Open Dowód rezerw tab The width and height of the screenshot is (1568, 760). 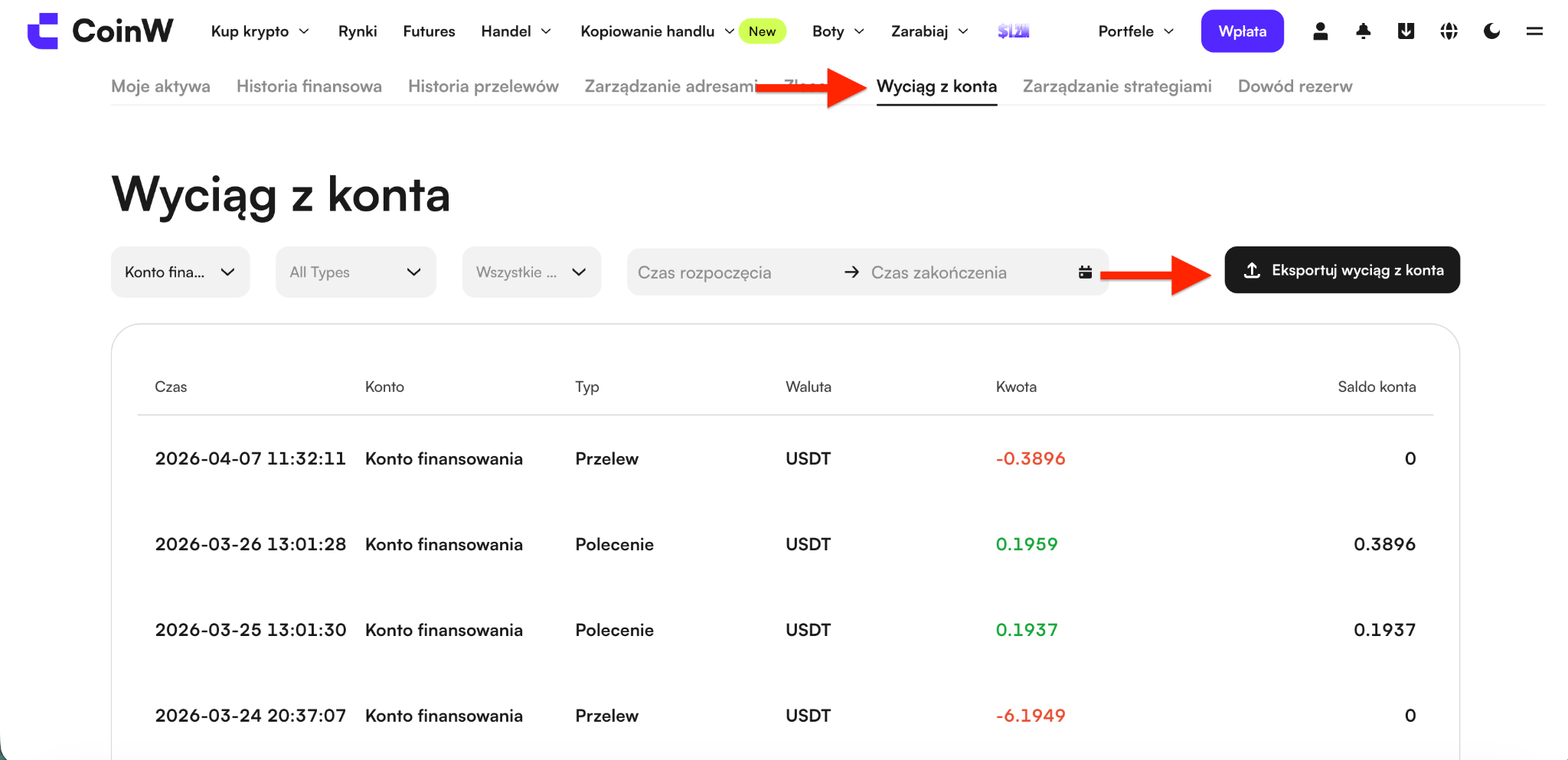click(1295, 86)
